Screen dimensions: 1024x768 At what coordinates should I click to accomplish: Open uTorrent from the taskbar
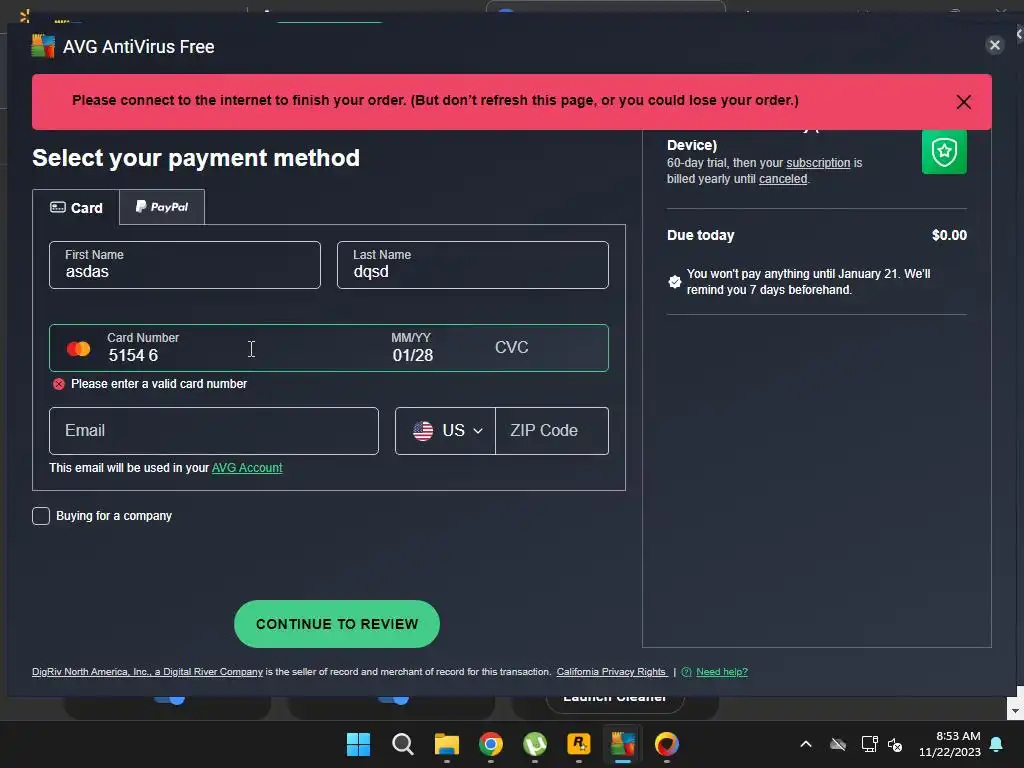535,744
